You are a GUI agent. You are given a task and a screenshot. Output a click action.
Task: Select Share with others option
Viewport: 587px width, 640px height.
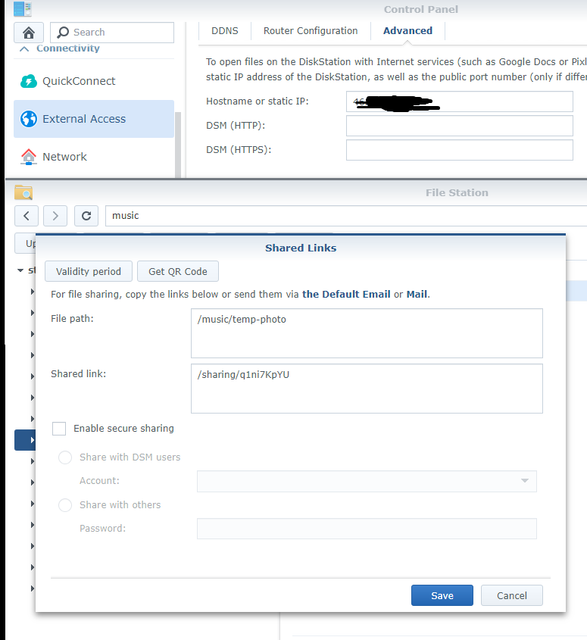[x=65, y=505]
